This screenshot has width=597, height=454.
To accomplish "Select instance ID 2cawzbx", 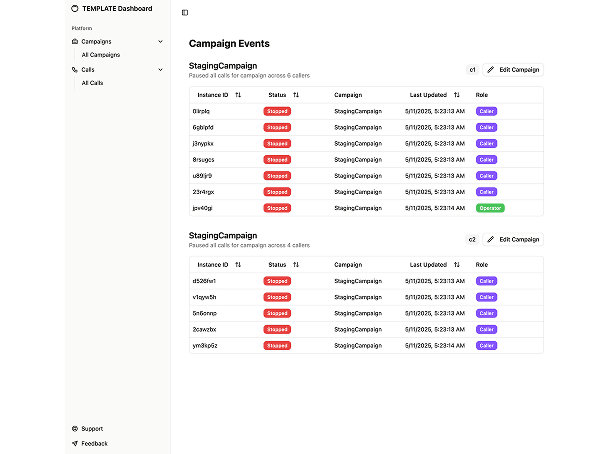I will click(204, 329).
